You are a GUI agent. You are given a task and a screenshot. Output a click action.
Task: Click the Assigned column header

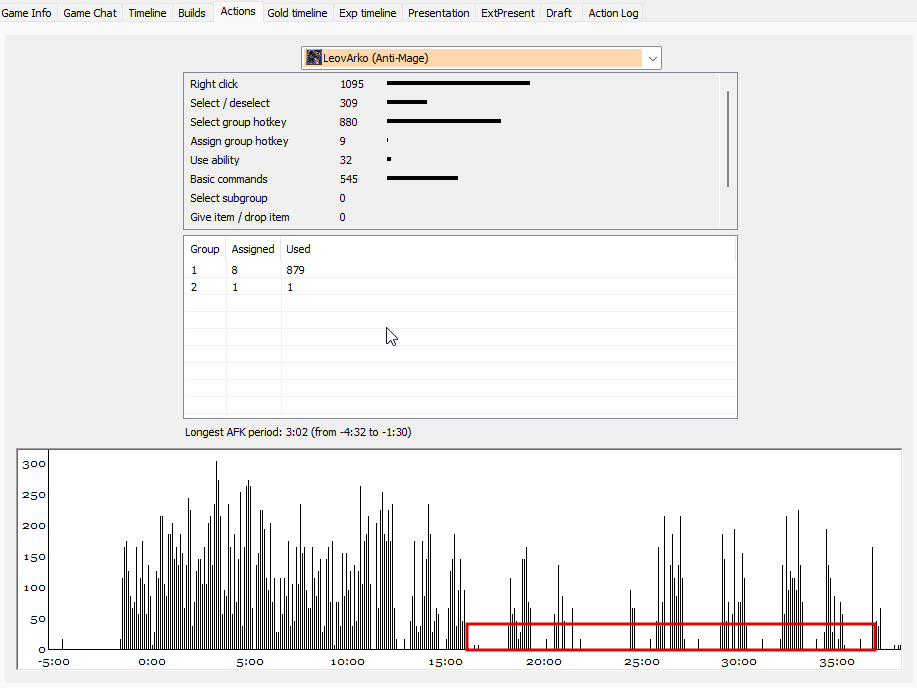253,249
